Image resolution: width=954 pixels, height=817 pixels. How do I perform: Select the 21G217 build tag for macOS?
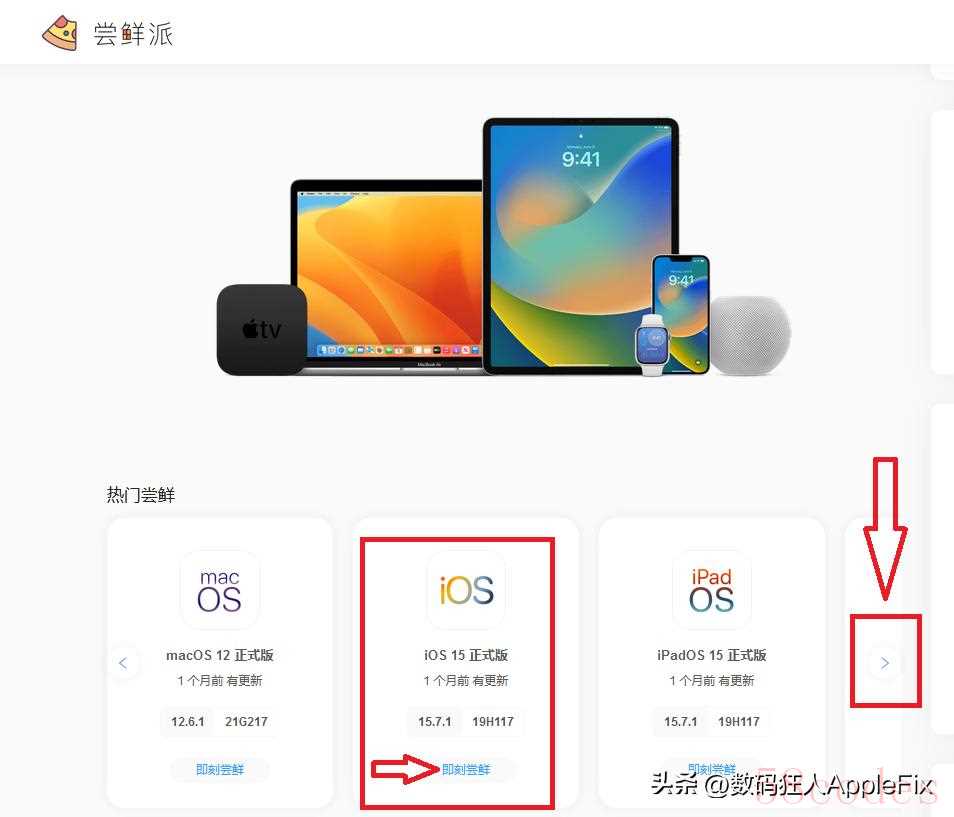pos(246,721)
